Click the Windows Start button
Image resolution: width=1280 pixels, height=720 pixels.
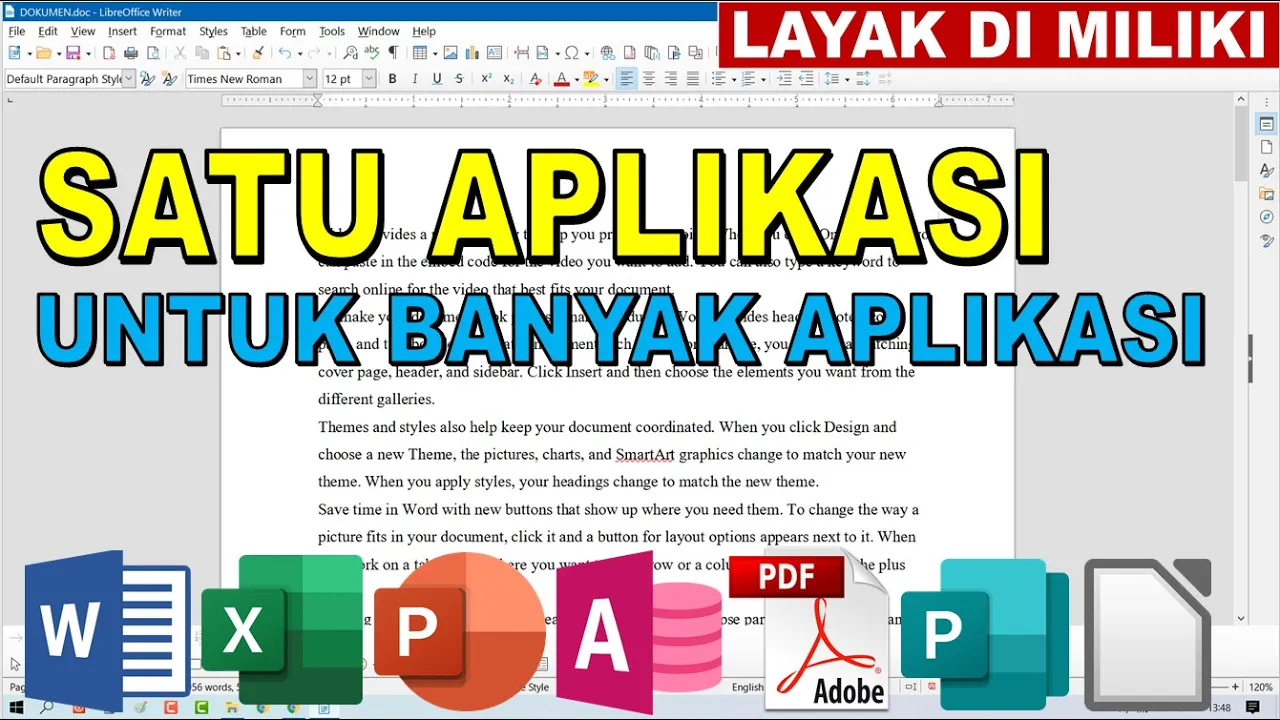point(15,707)
